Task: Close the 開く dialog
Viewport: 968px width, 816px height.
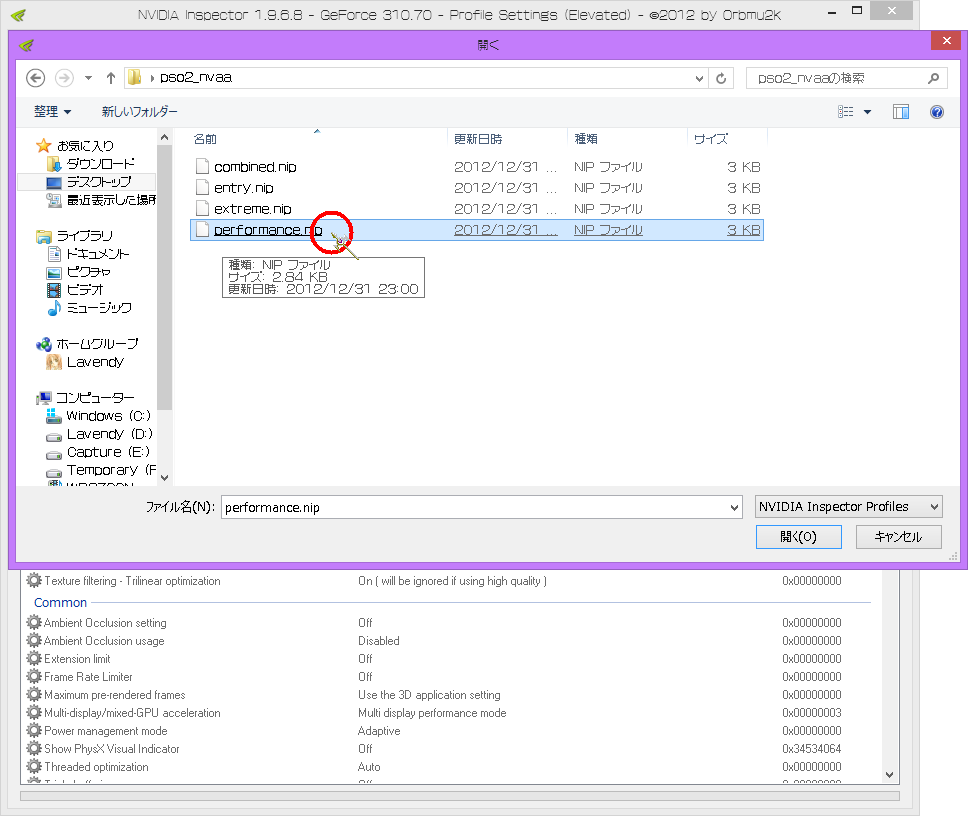Action: [946, 41]
